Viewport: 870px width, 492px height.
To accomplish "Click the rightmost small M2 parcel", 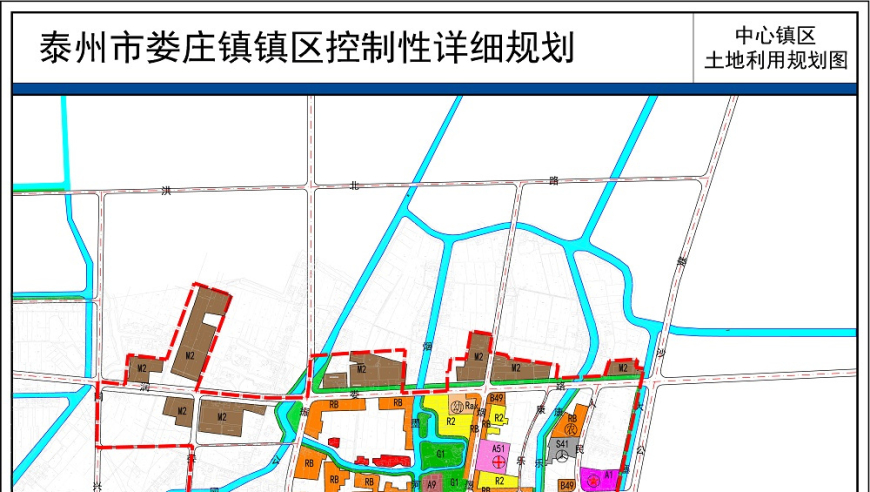I will coord(623,368).
